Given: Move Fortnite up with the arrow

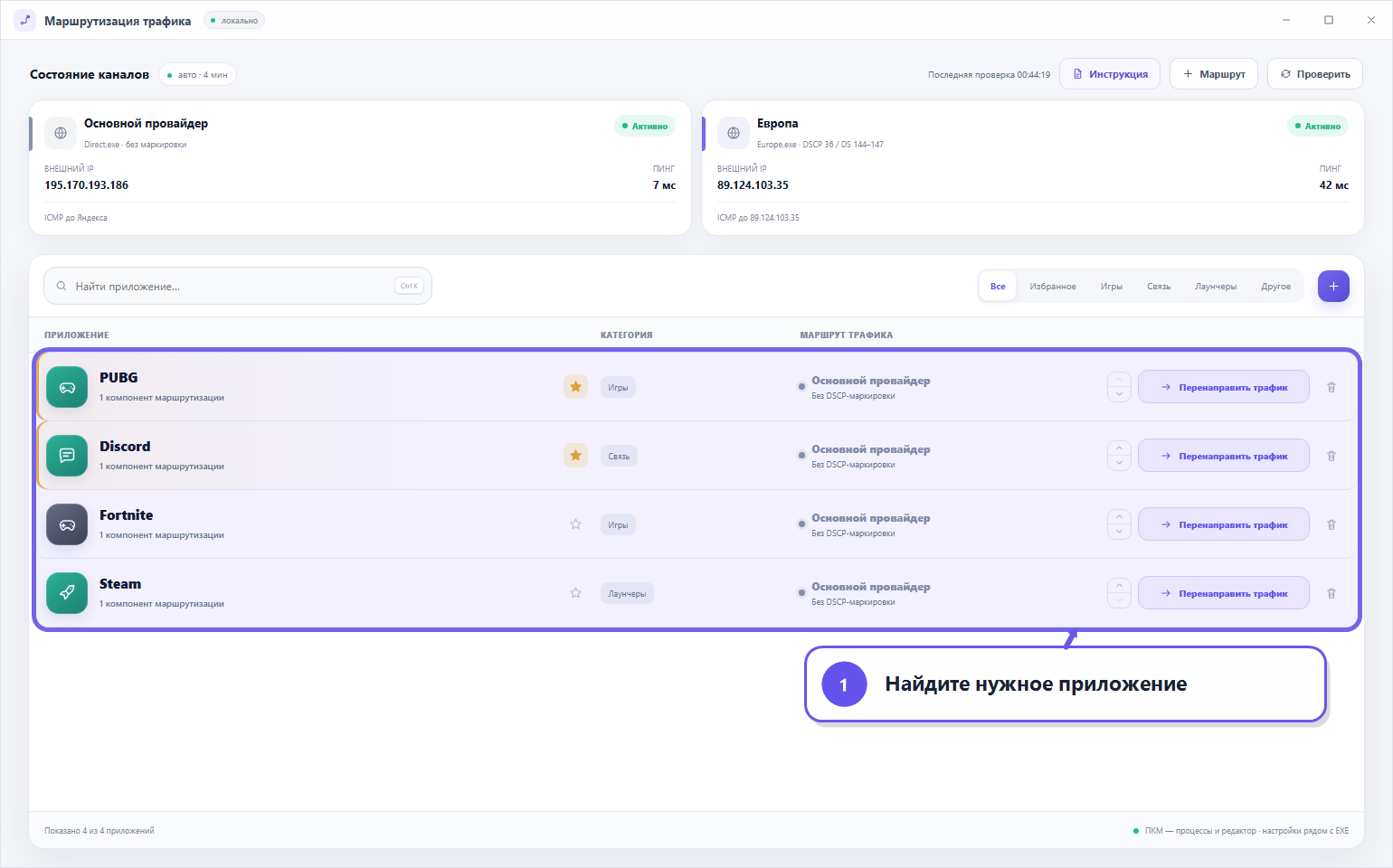Looking at the screenshot, I should coord(1119,517).
